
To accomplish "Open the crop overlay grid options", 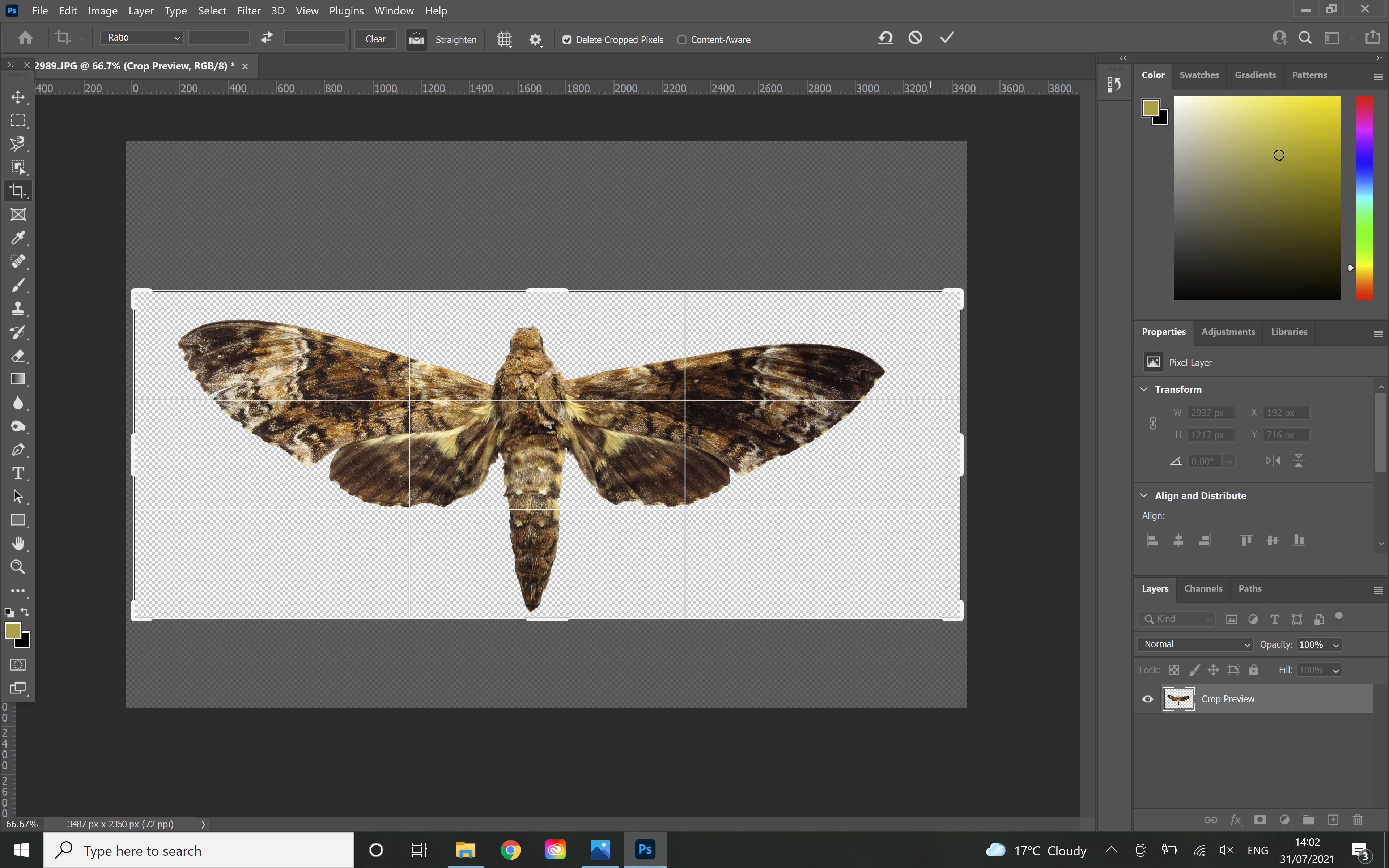I will (504, 40).
